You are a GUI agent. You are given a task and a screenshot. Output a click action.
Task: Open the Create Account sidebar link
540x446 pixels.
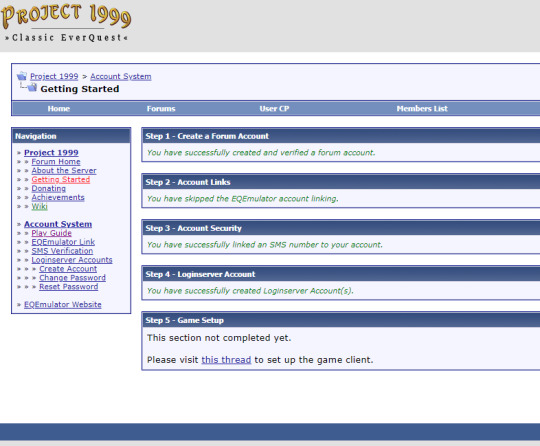coord(68,269)
